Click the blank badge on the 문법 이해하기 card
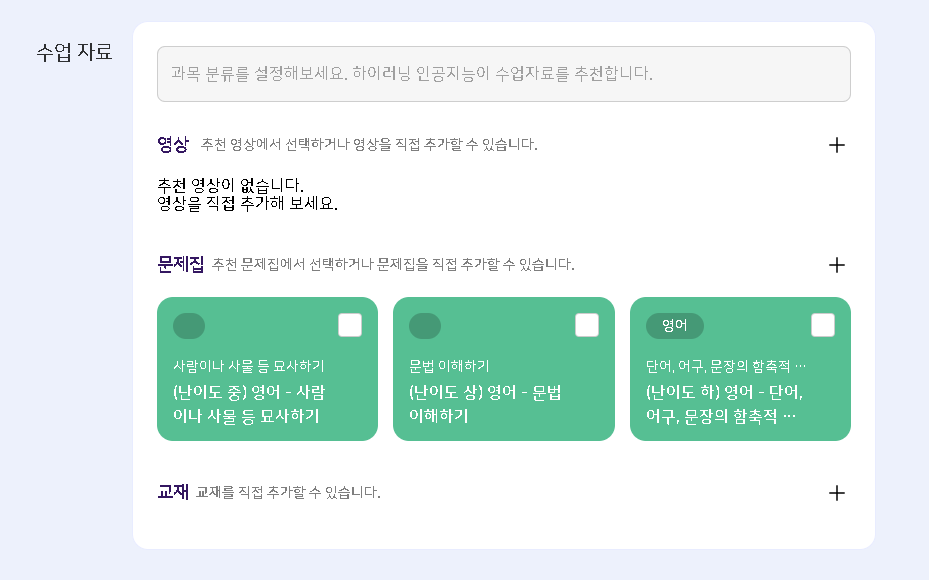Screen dimensions: 929x580 click(x=425, y=326)
